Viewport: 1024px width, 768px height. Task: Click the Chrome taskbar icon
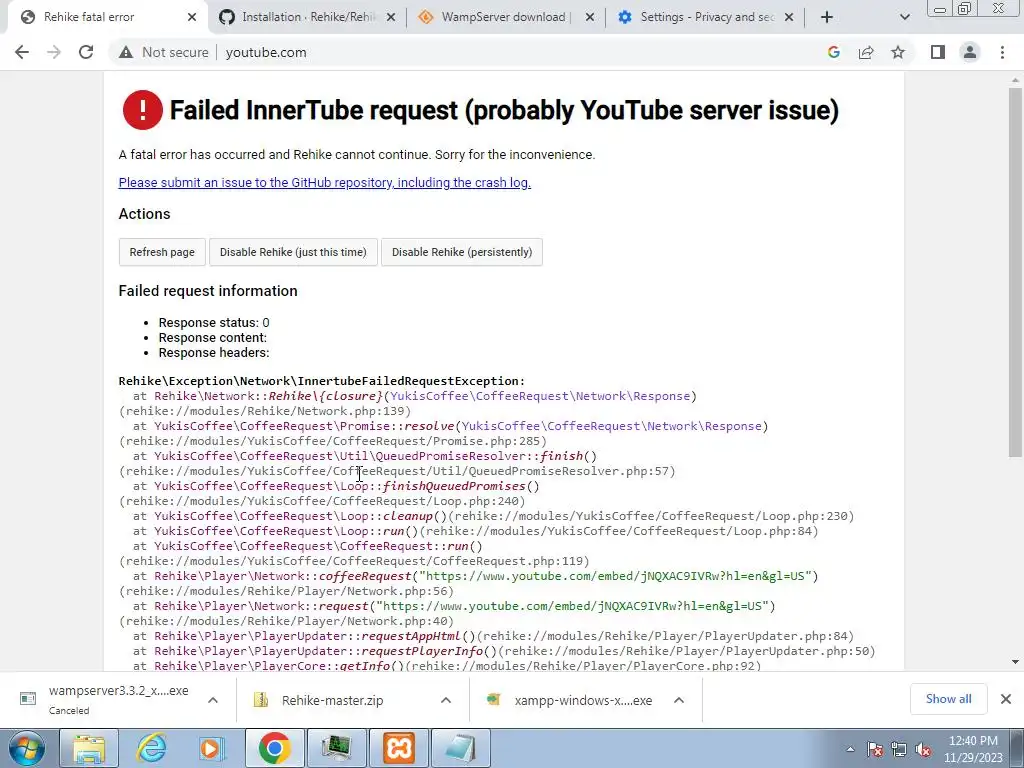(274, 748)
